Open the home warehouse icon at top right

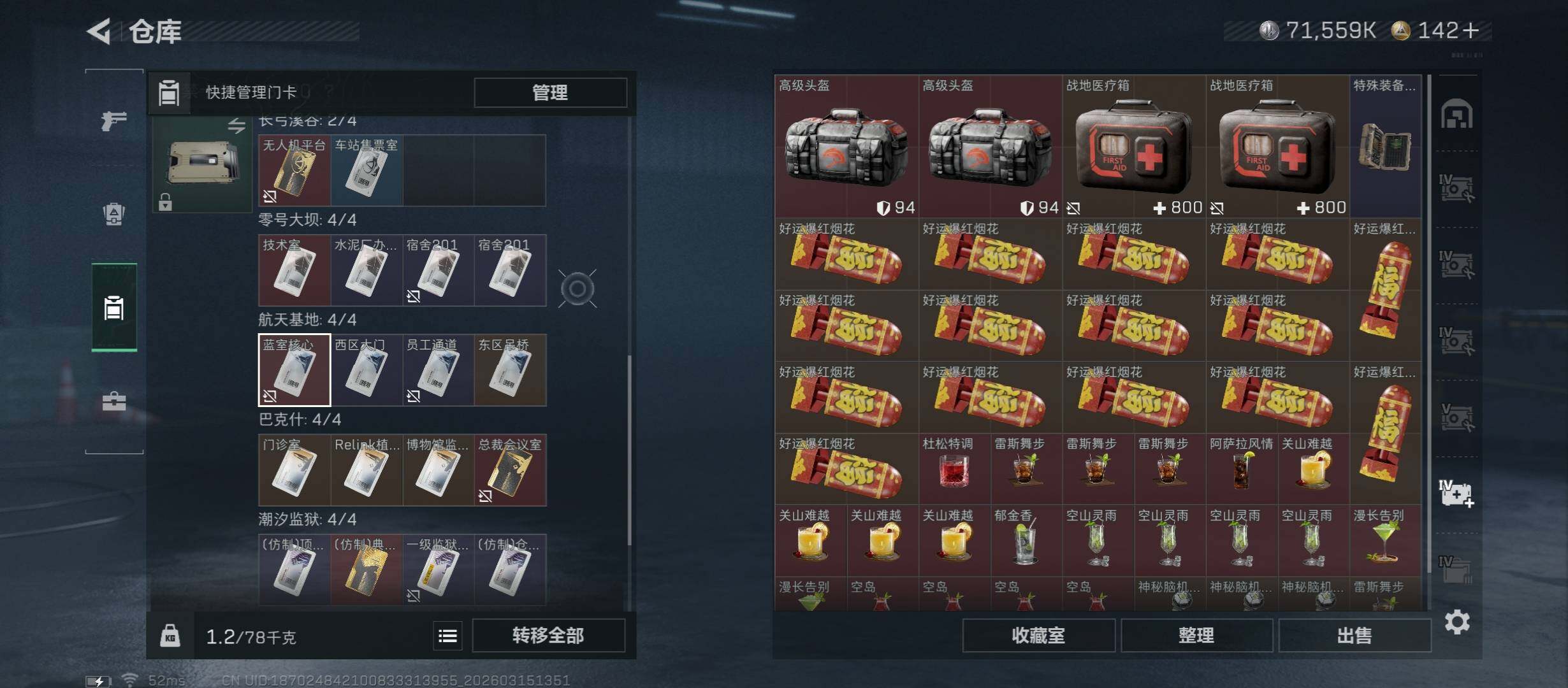(x=1457, y=114)
